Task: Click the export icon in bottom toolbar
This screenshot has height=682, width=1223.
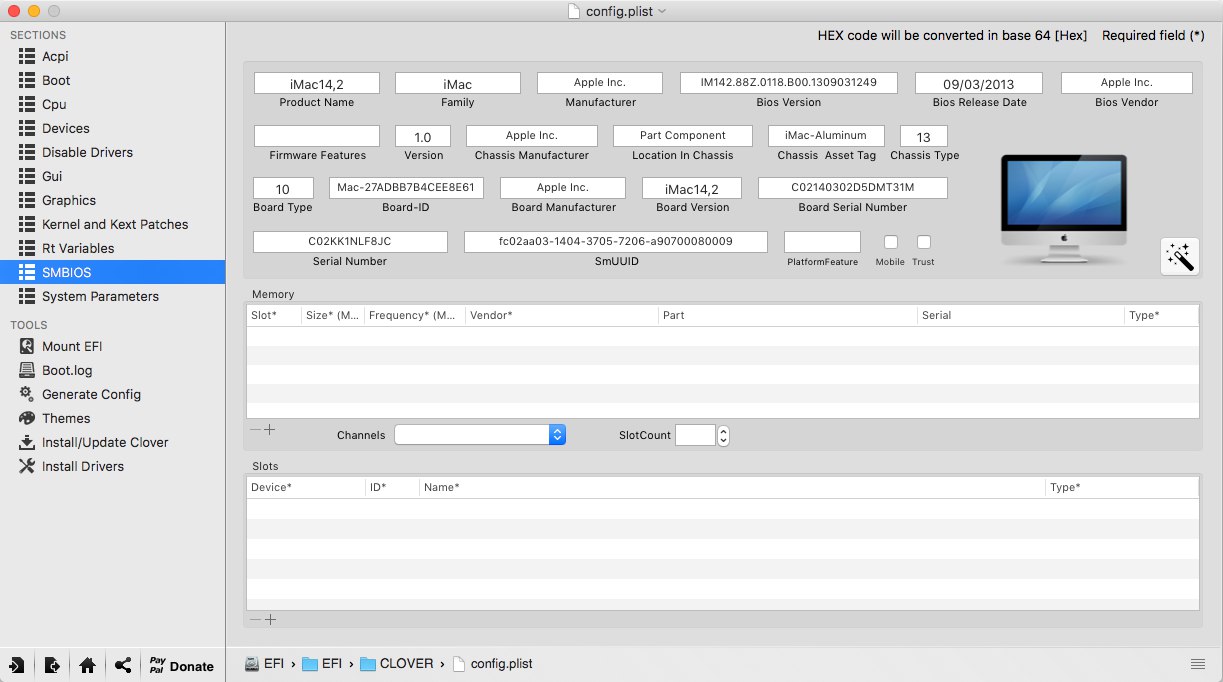Action: click(52, 665)
